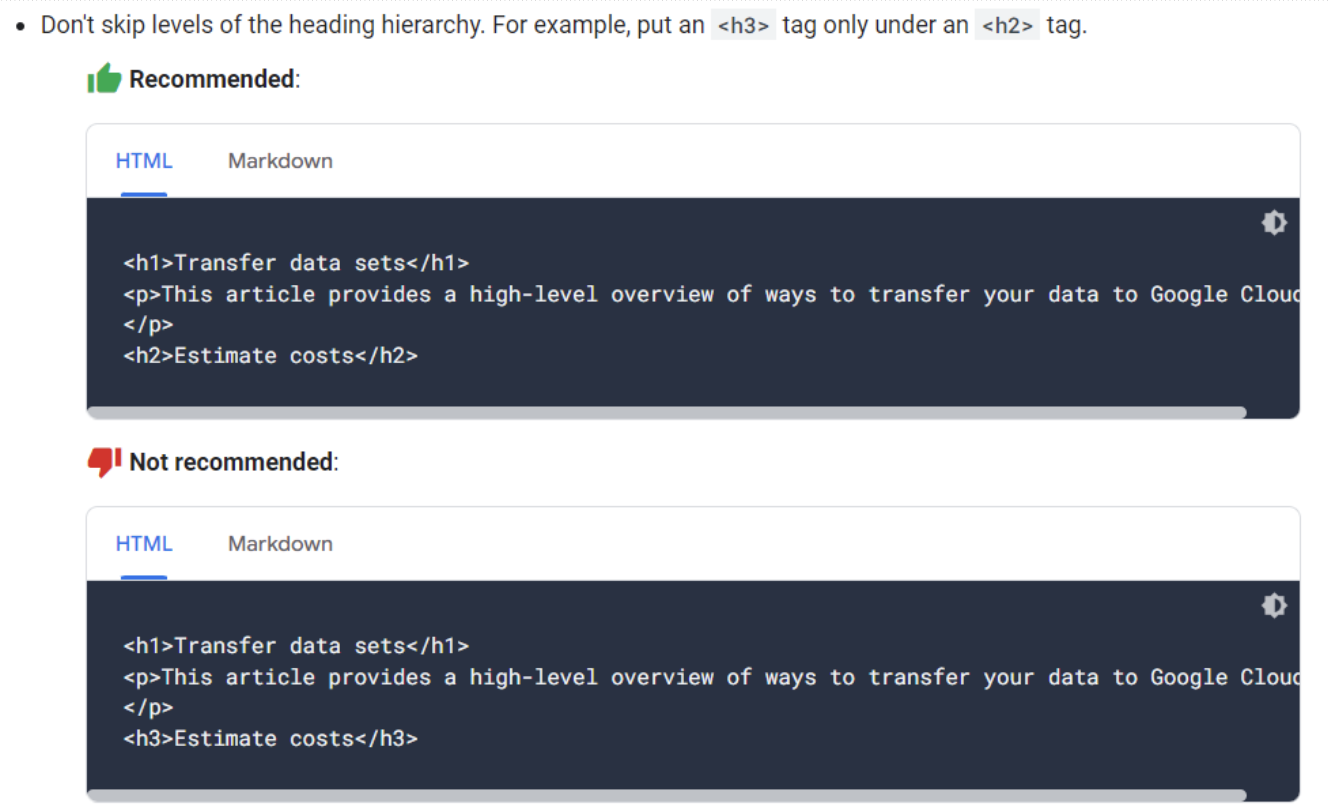Click Transfer data sets h1 line in Not recommended block
This screenshot has height=810, width=1330.
pyautogui.click(x=296, y=646)
